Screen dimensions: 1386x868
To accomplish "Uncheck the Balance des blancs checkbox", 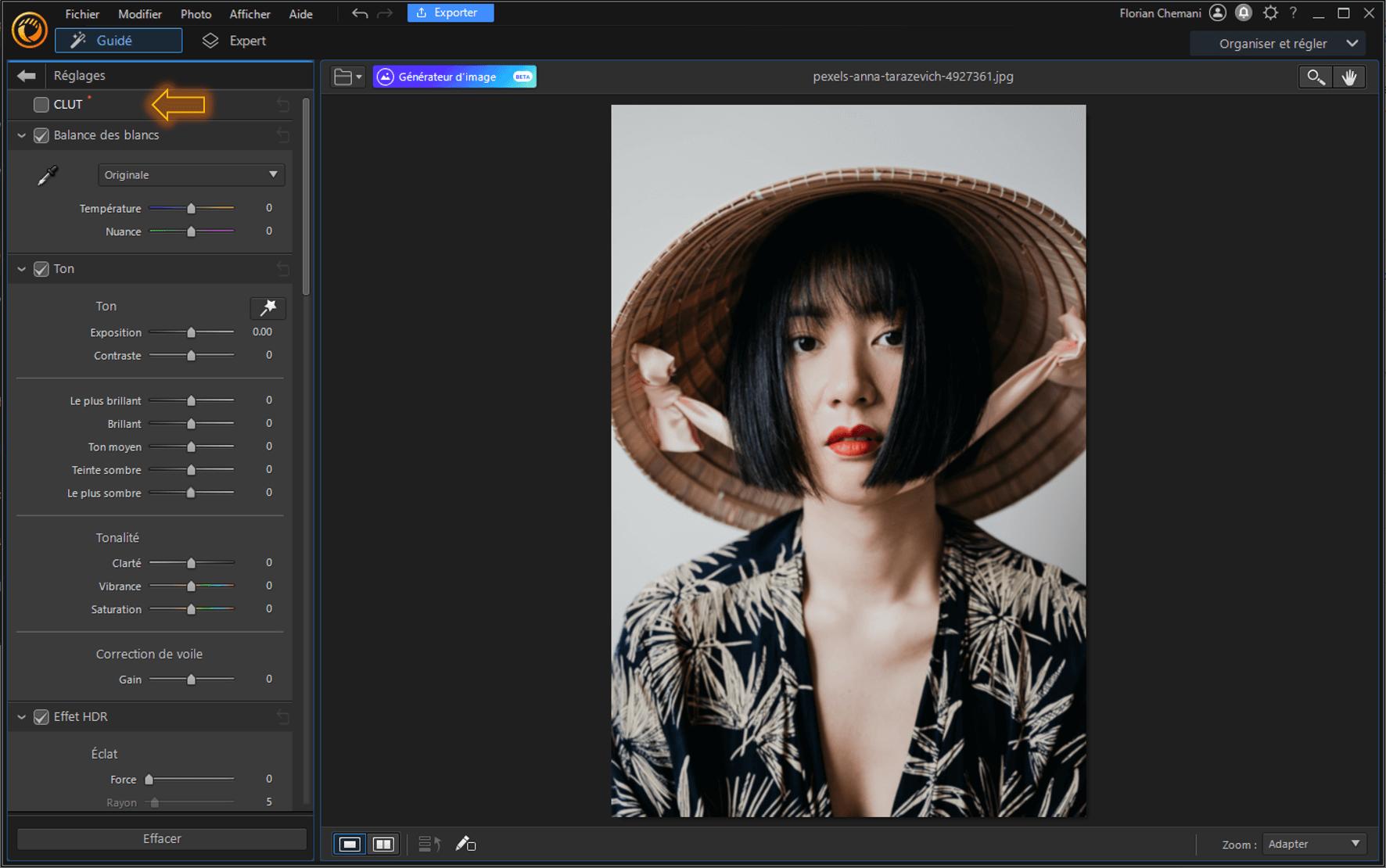I will click(x=41, y=135).
